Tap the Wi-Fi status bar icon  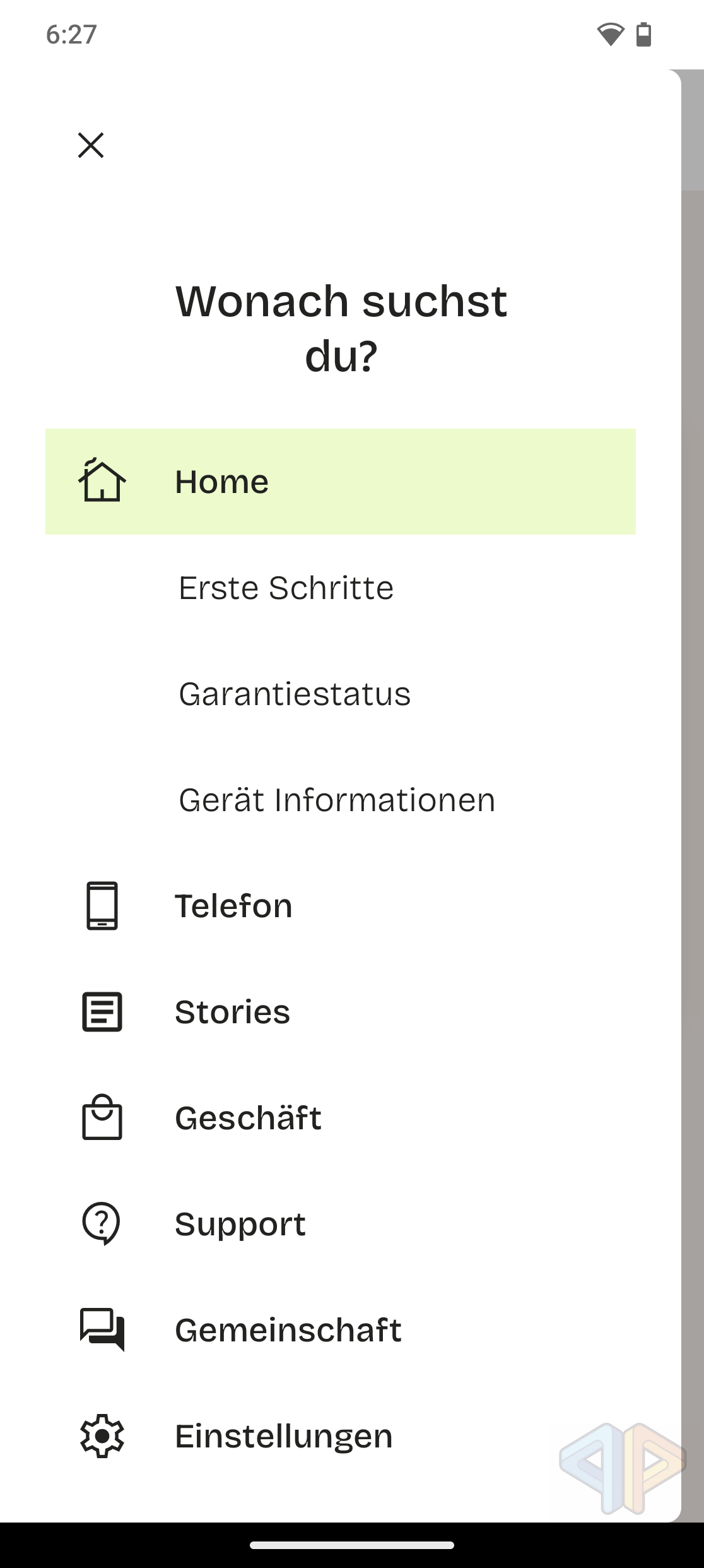(610, 34)
